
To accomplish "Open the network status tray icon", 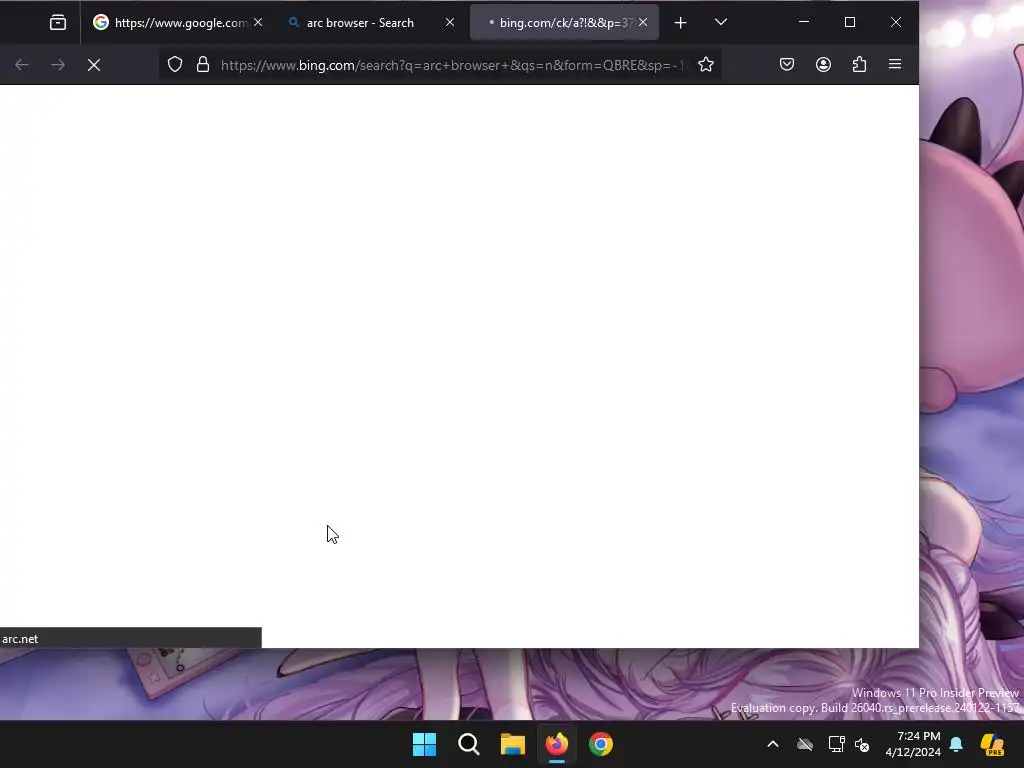I will (837, 744).
